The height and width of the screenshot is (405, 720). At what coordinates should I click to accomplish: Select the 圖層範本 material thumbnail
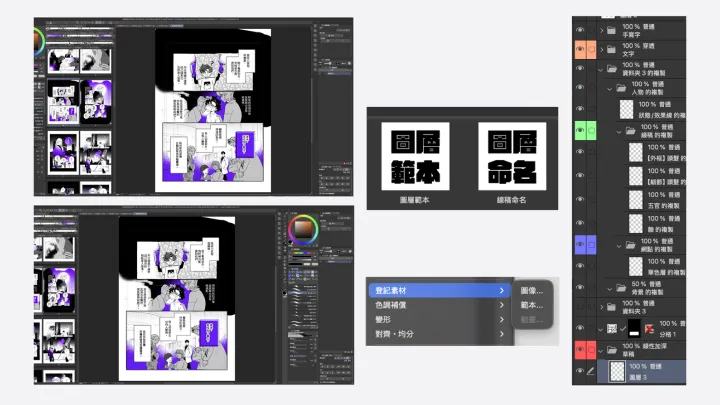point(415,156)
